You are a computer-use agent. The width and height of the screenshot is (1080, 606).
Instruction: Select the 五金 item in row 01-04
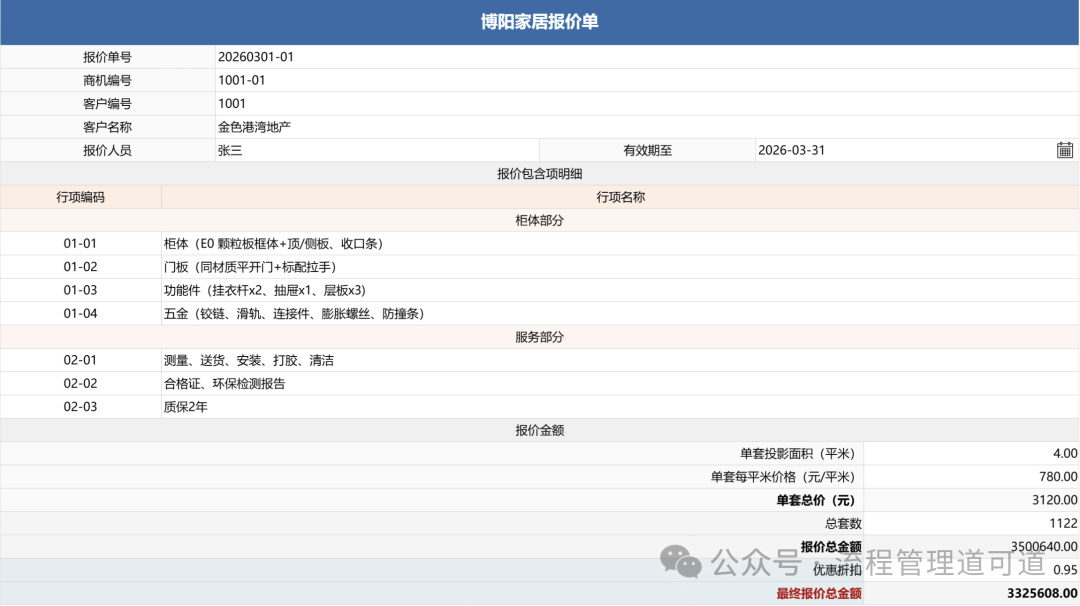[294, 313]
